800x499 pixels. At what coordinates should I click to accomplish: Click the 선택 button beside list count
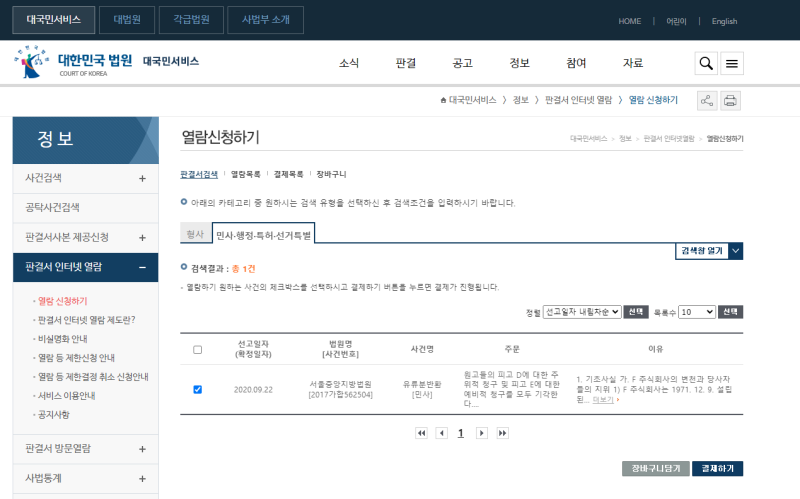[x=730, y=312]
